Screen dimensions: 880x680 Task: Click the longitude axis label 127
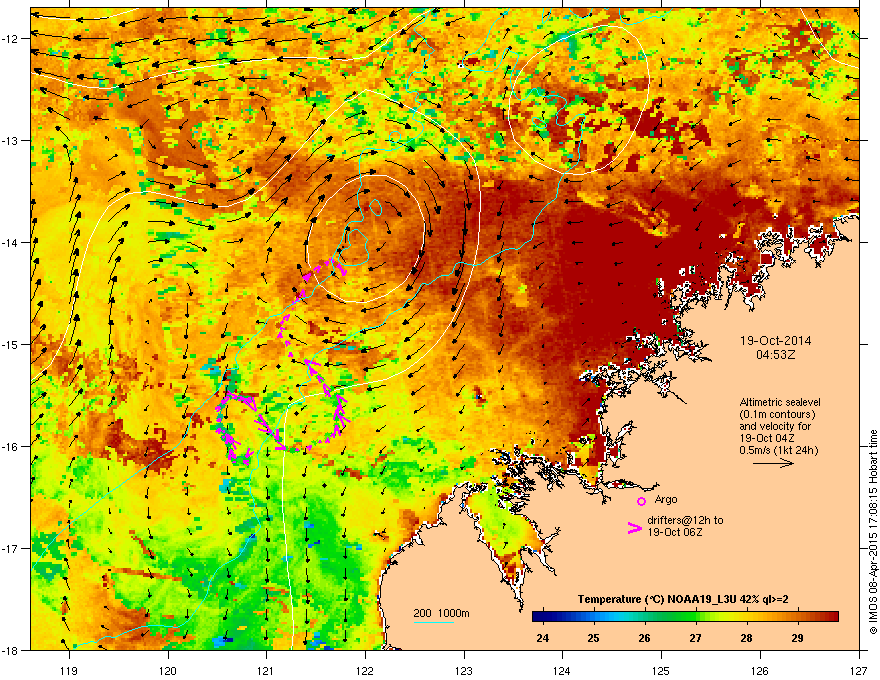pyautogui.click(x=859, y=670)
